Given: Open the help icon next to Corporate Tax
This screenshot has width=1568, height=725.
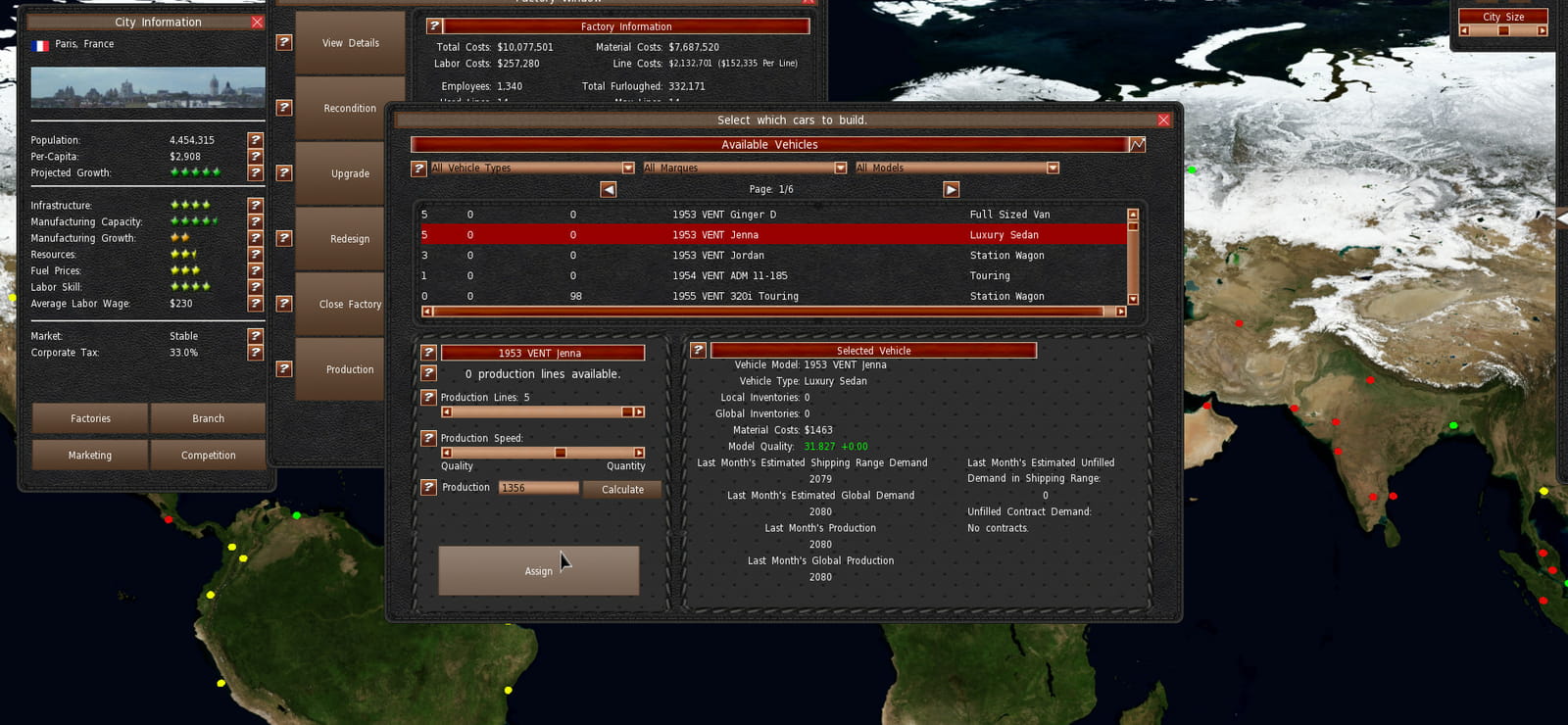Looking at the screenshot, I should click(x=255, y=353).
